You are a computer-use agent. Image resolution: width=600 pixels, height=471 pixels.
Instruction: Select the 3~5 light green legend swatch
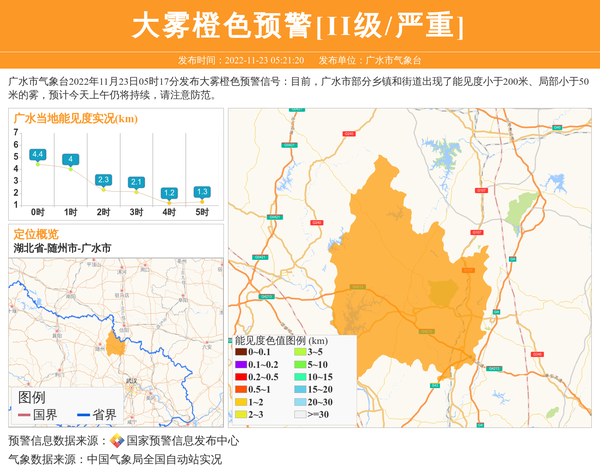tap(300, 352)
